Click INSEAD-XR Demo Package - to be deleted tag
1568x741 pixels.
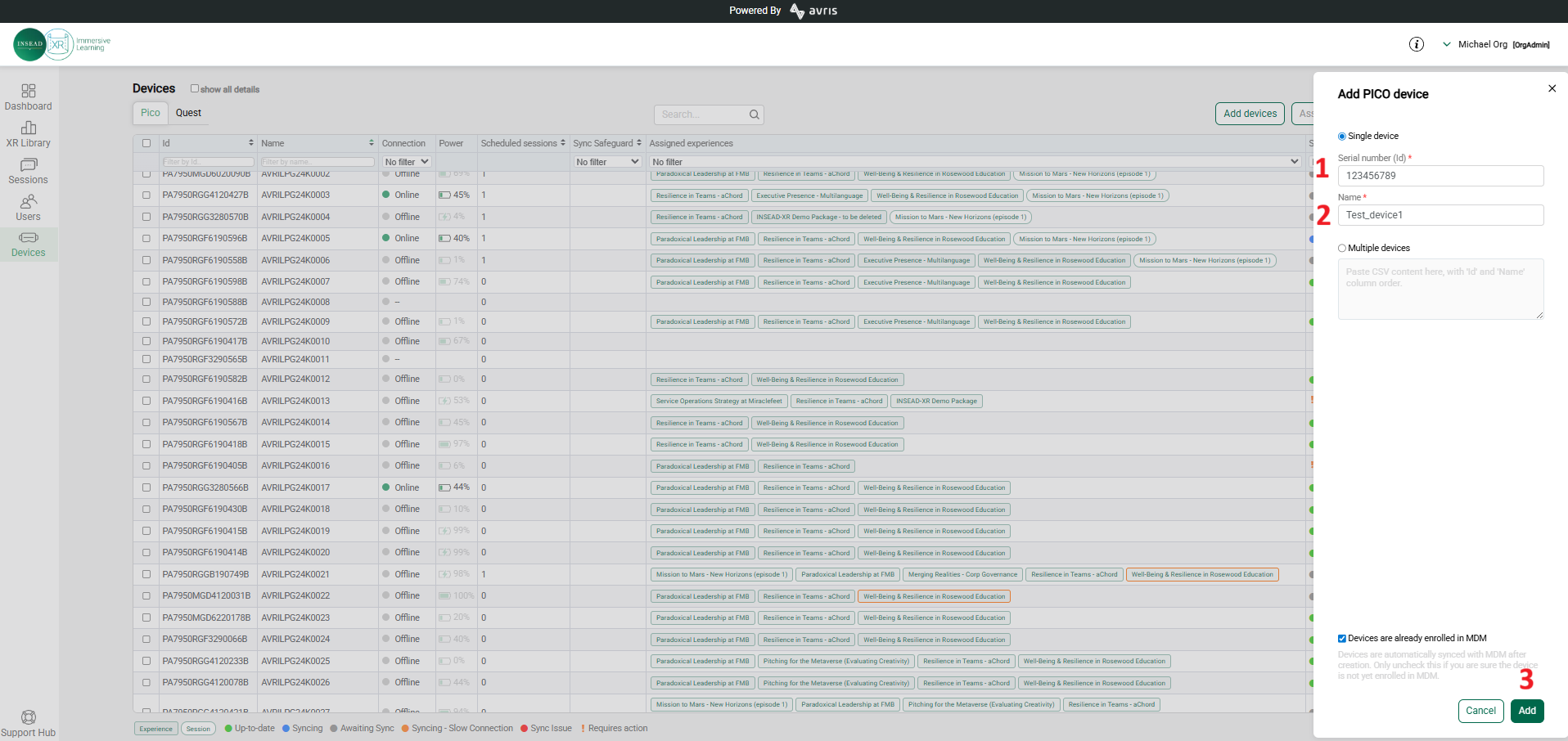818,217
